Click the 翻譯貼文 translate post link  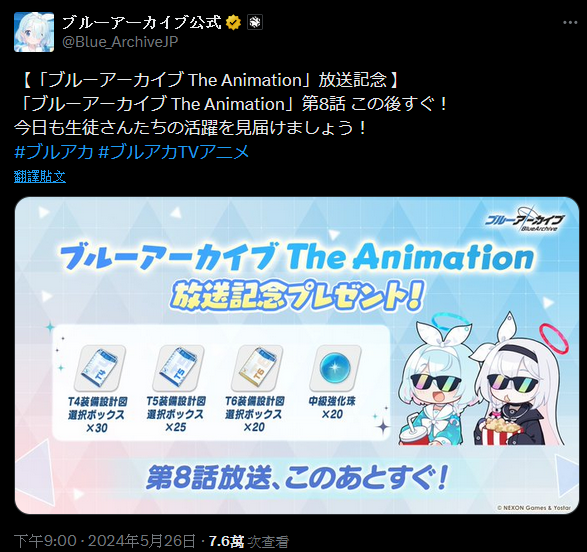pyautogui.click(x=40, y=176)
